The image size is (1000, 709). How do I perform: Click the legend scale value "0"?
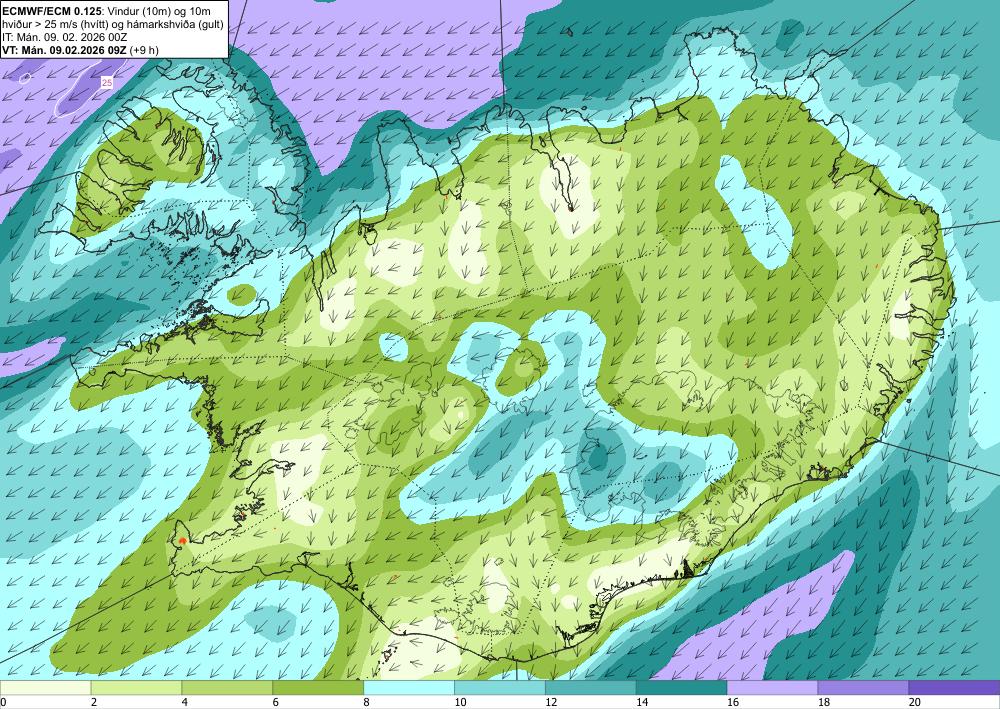[3, 702]
